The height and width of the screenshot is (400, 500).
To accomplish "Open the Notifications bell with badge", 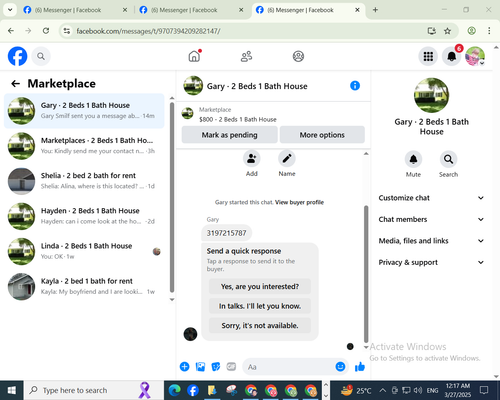I will tap(452, 56).
